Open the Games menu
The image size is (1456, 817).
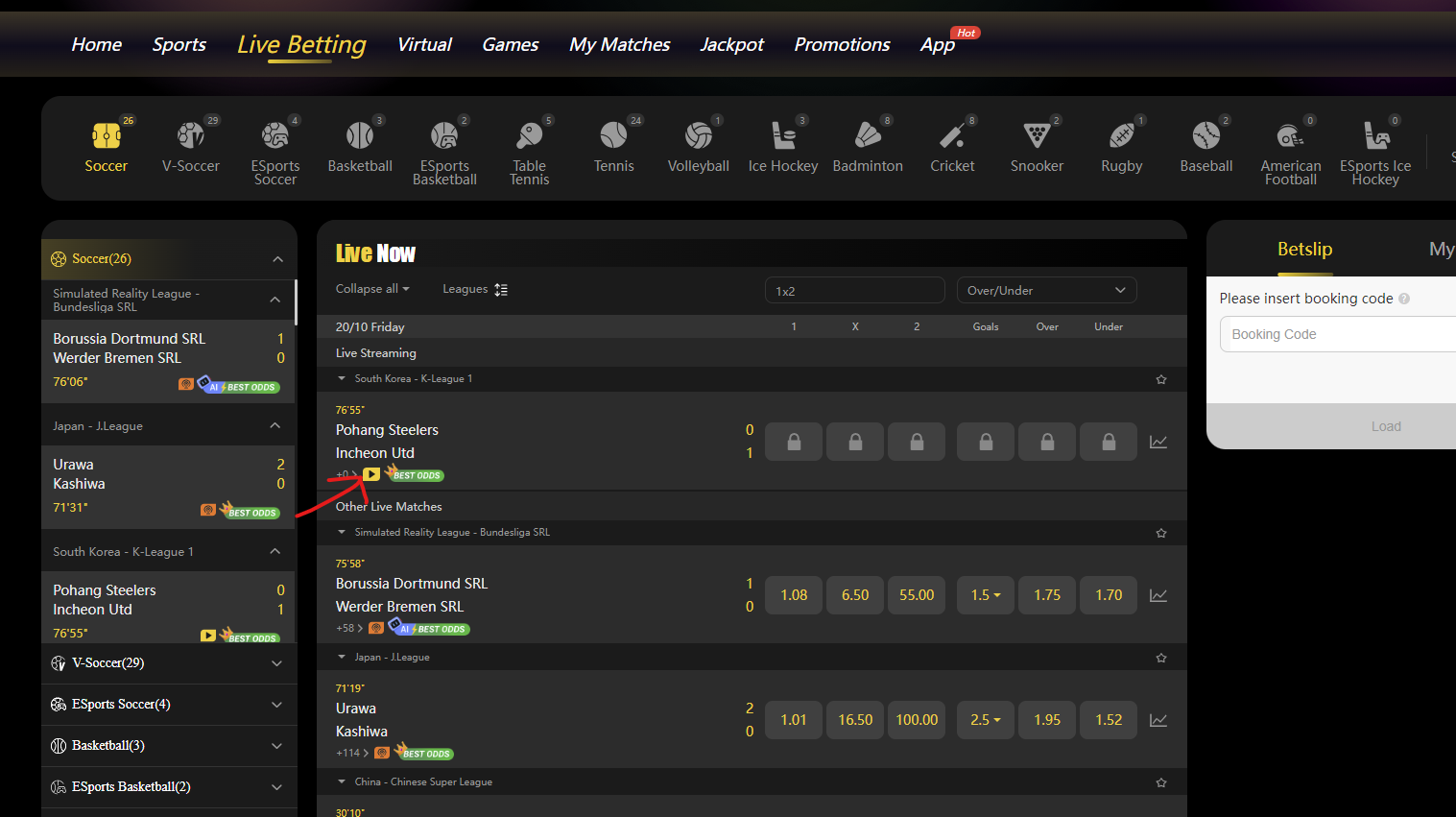[x=511, y=44]
